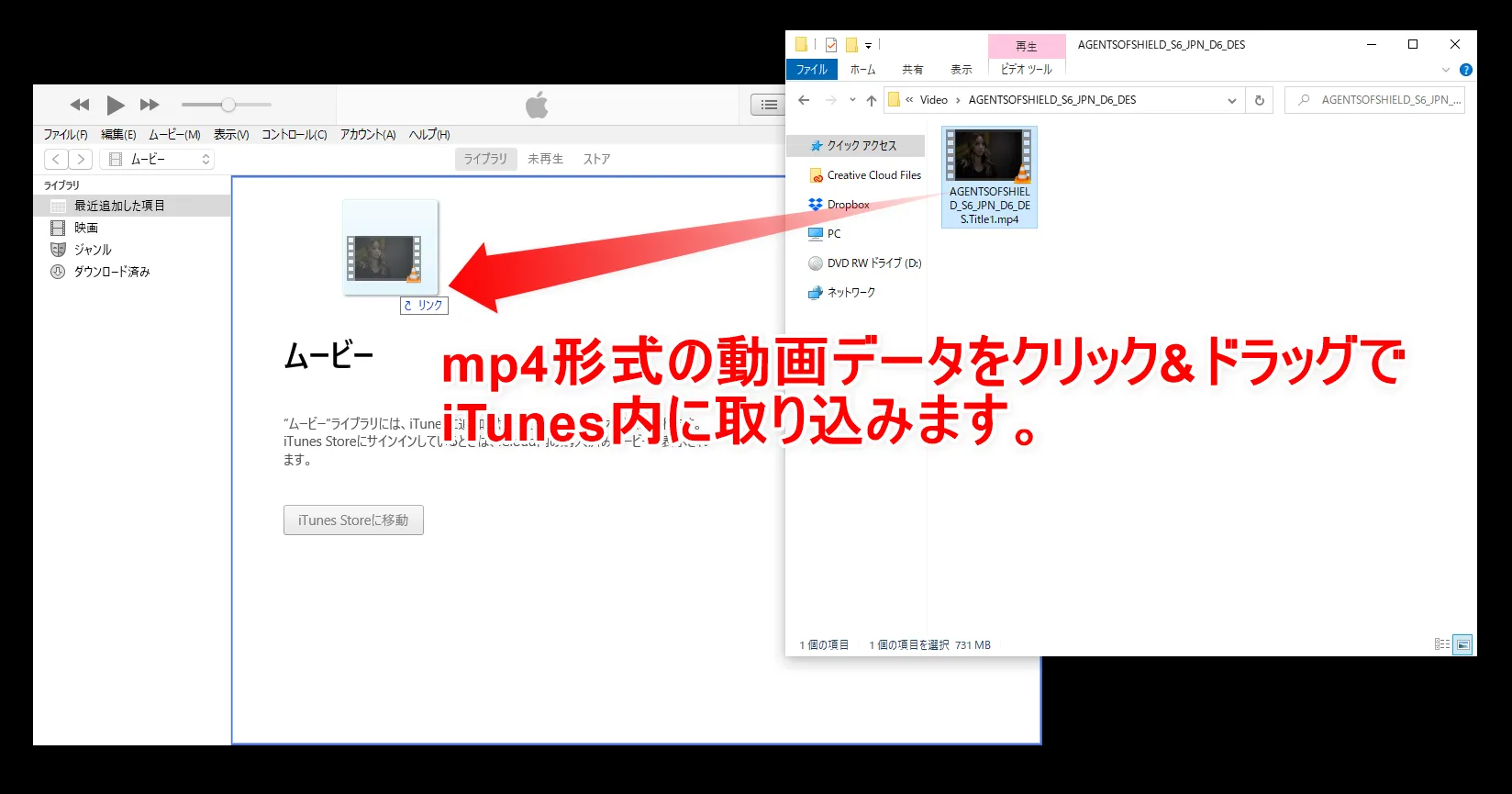
Task: Click the iTunes back navigation arrow
Action: 56,160
